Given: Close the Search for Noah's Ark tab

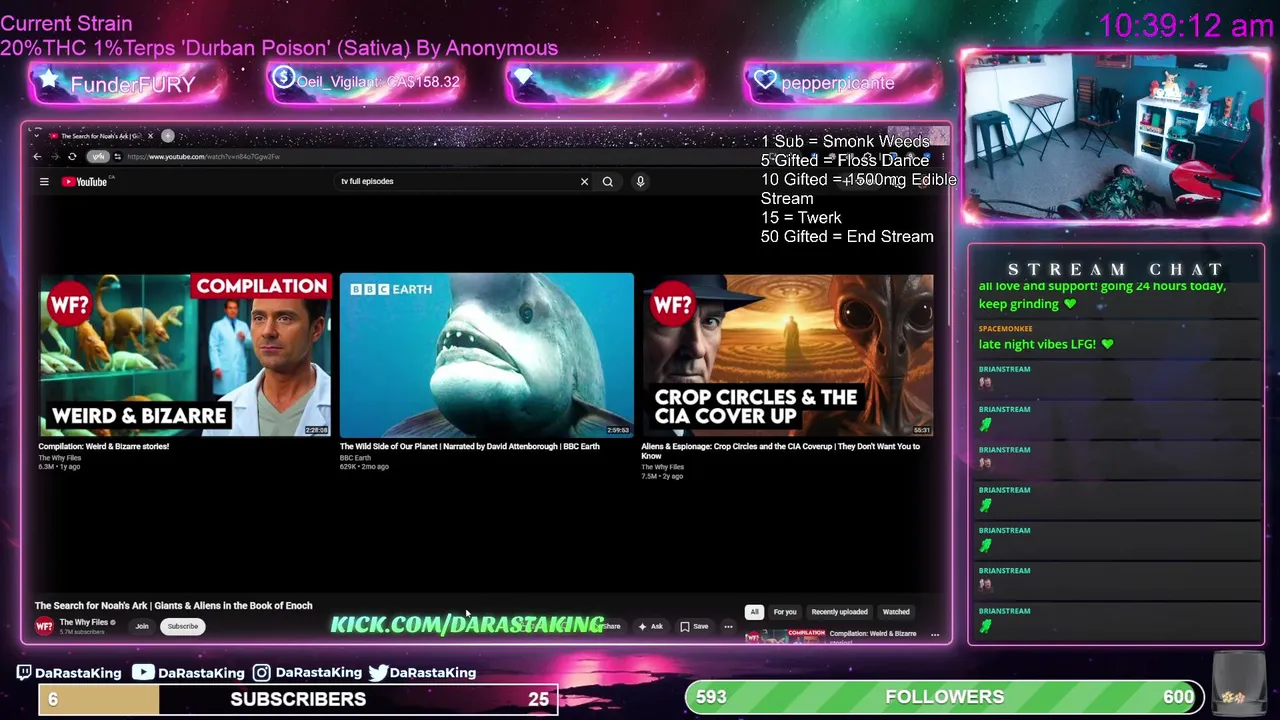Looking at the screenshot, I should coord(150,135).
